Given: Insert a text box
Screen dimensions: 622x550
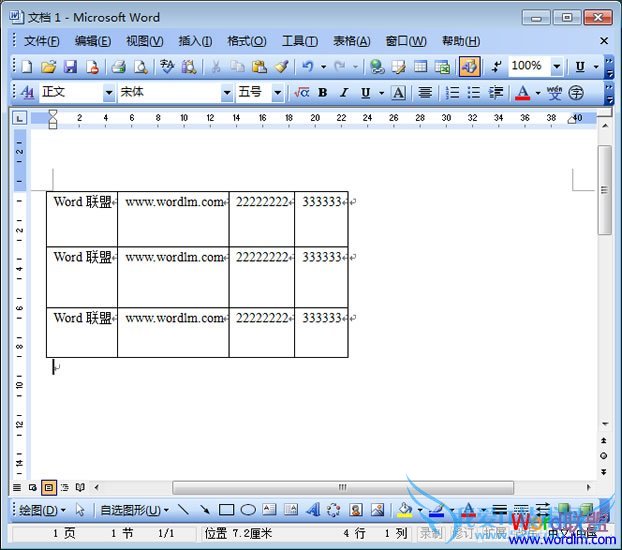Looking at the screenshot, I should tap(269, 510).
